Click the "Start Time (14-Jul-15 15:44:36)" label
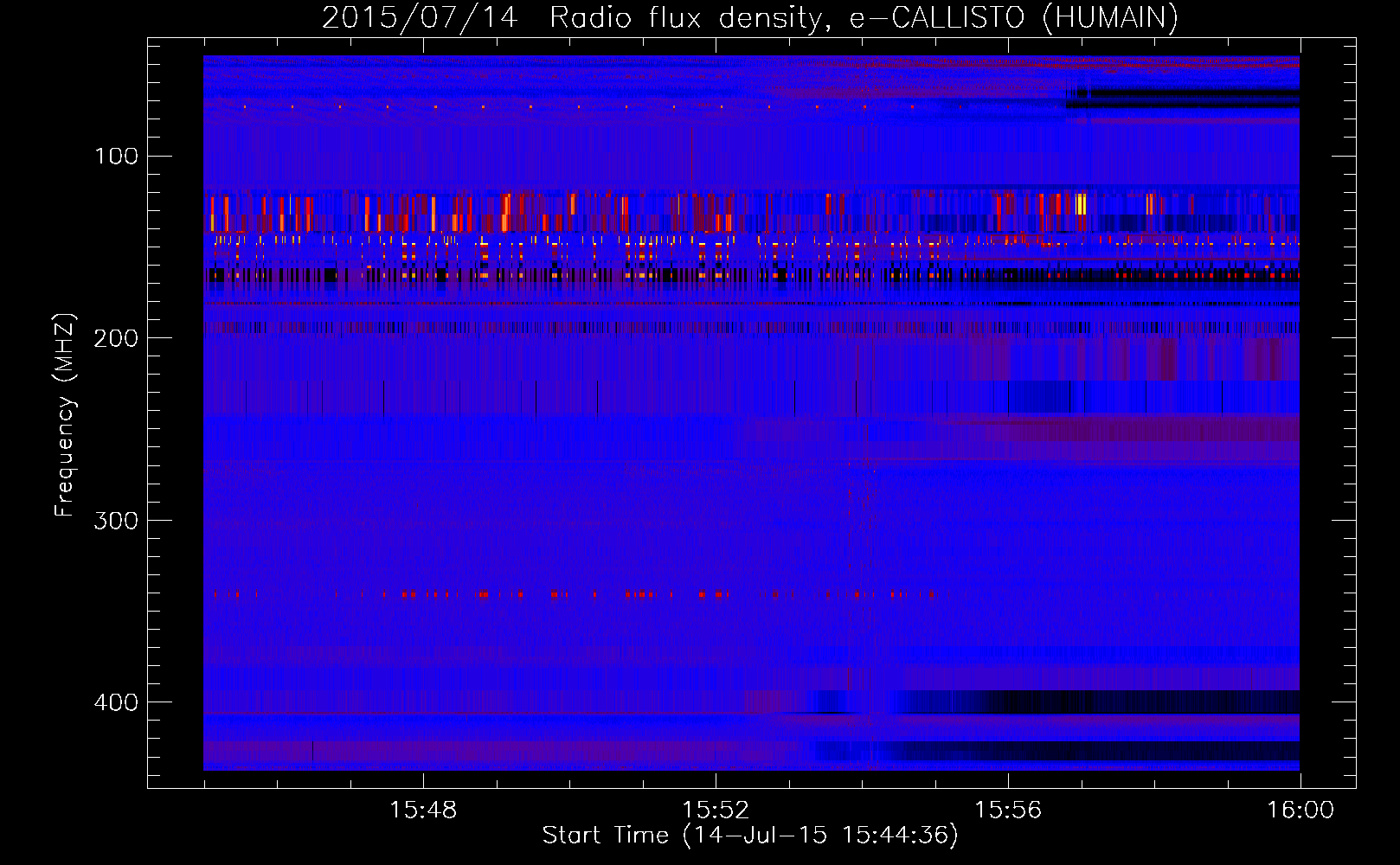 click(750, 836)
